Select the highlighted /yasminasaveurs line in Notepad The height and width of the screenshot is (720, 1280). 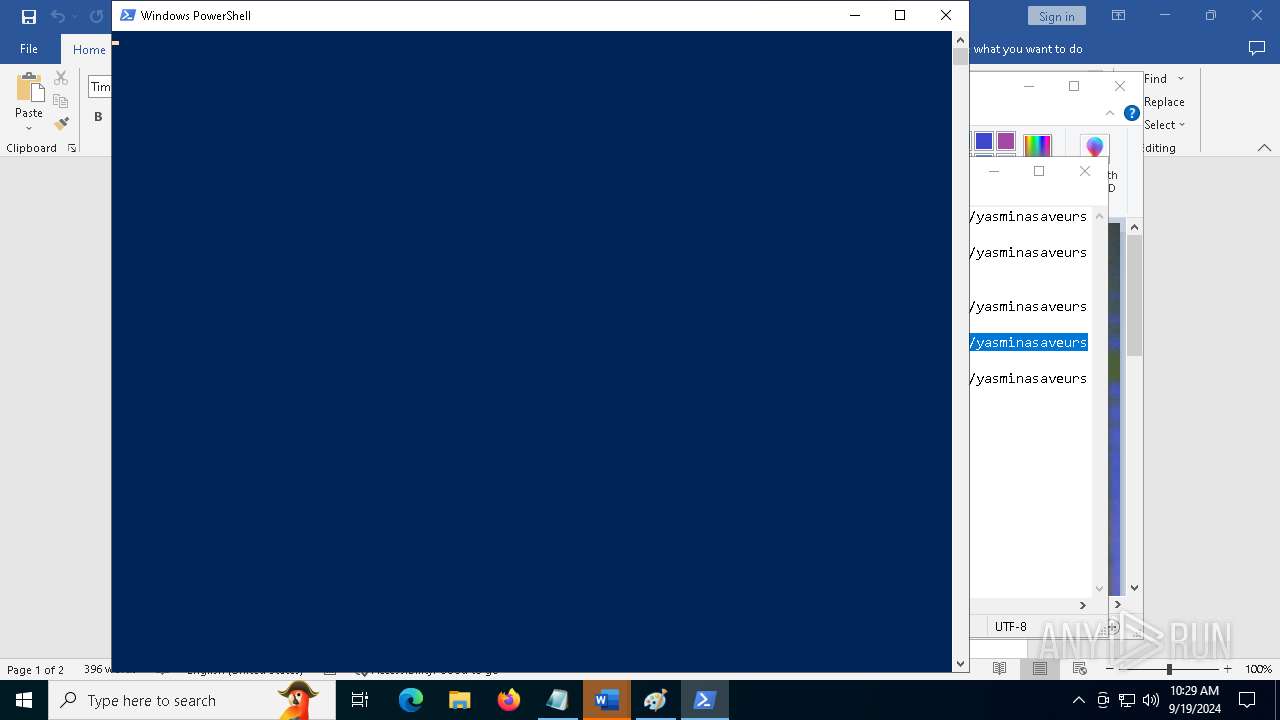pos(1028,342)
